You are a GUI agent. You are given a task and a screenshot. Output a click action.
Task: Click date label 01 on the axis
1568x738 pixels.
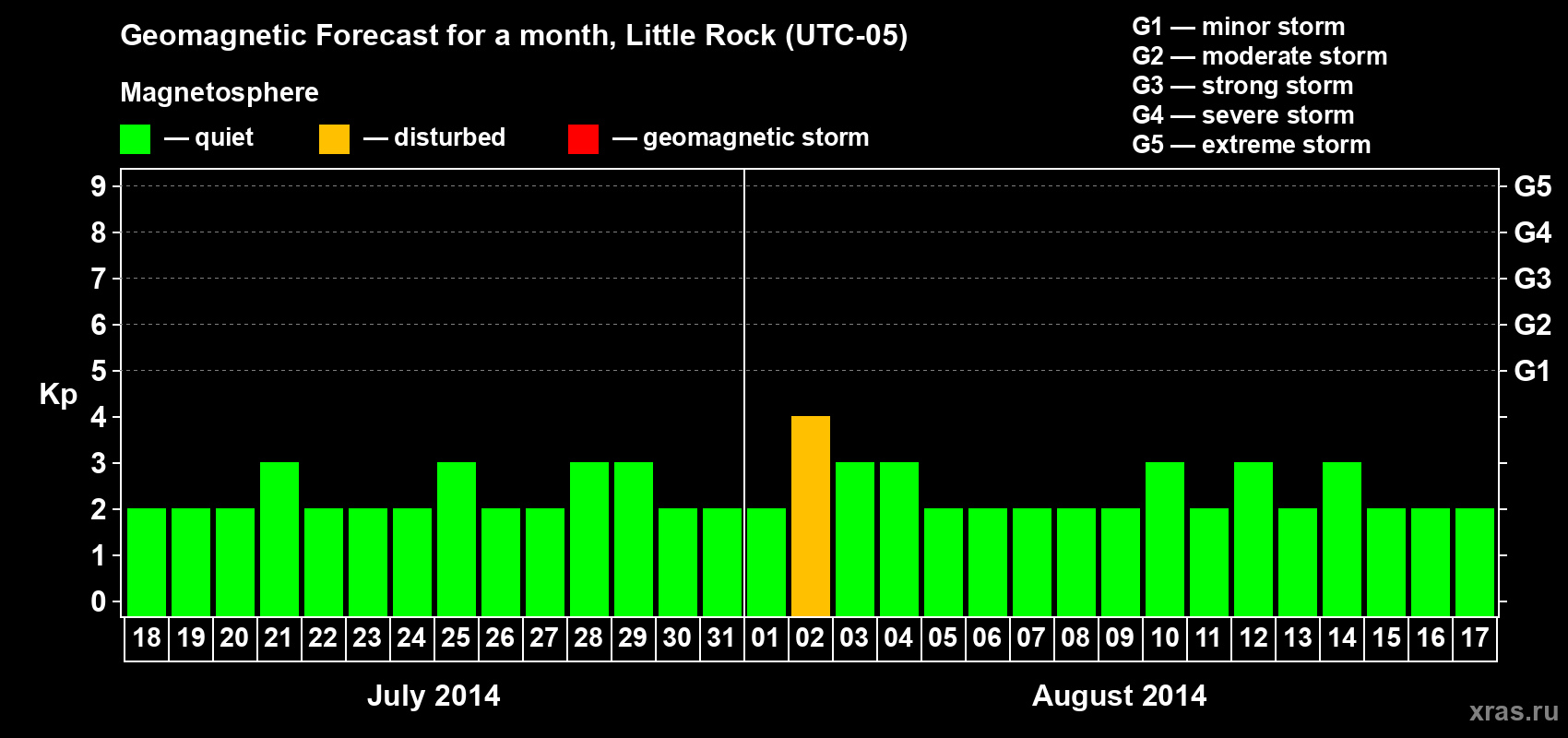766,638
